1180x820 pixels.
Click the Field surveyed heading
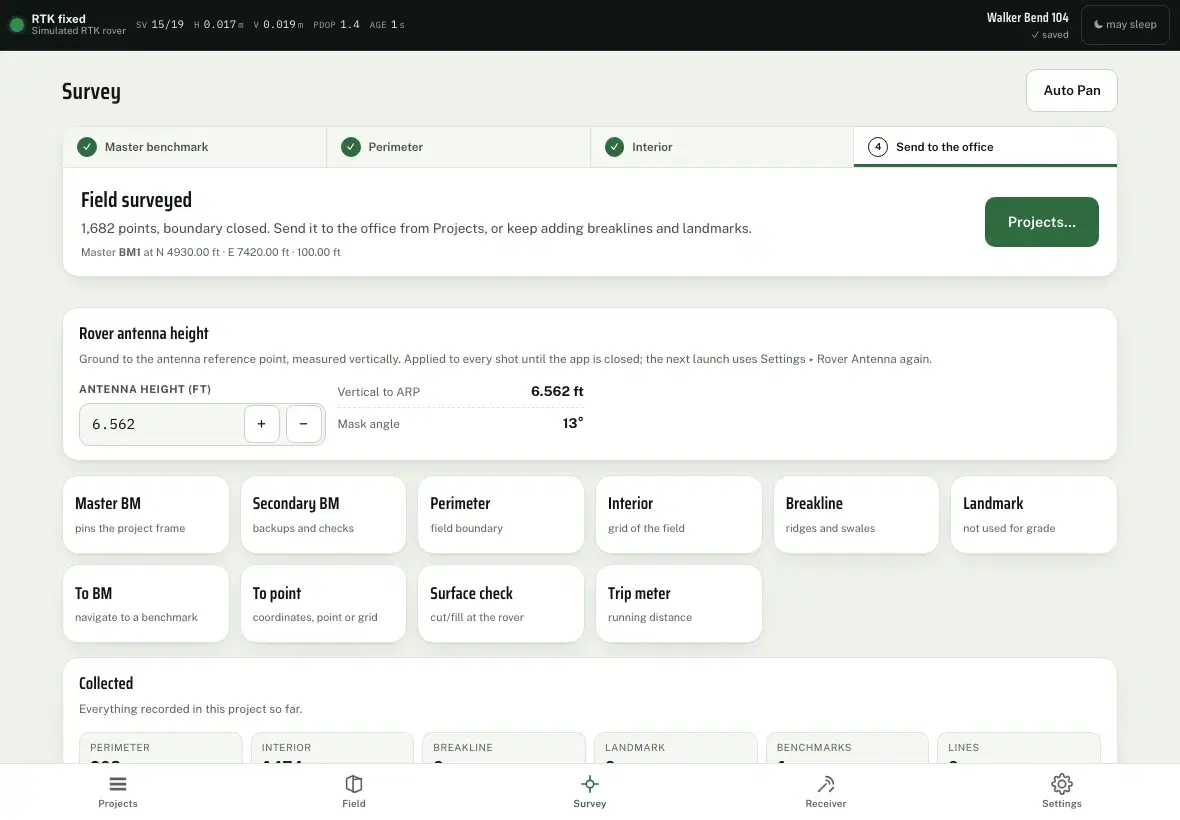pyautogui.click(x=136, y=200)
